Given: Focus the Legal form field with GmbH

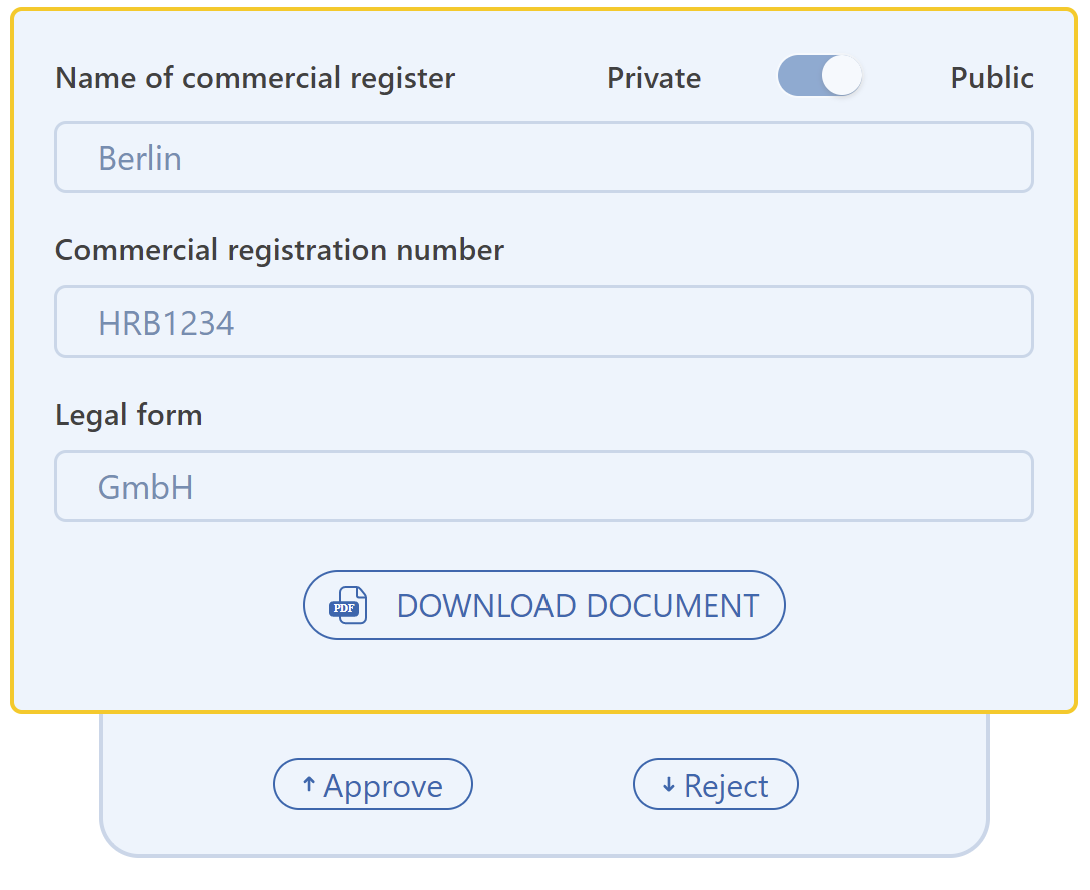Looking at the screenshot, I should pyautogui.click(x=544, y=486).
